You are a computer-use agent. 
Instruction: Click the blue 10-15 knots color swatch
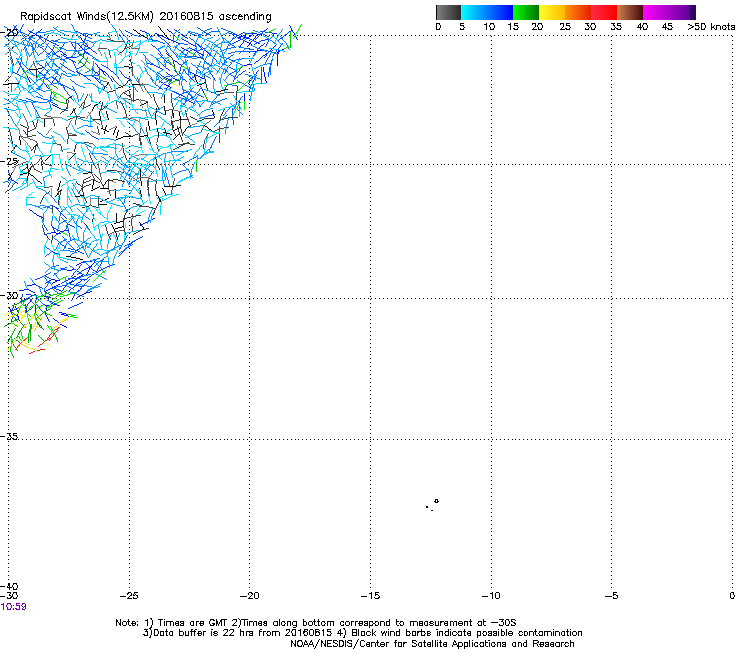pyautogui.click(x=500, y=12)
